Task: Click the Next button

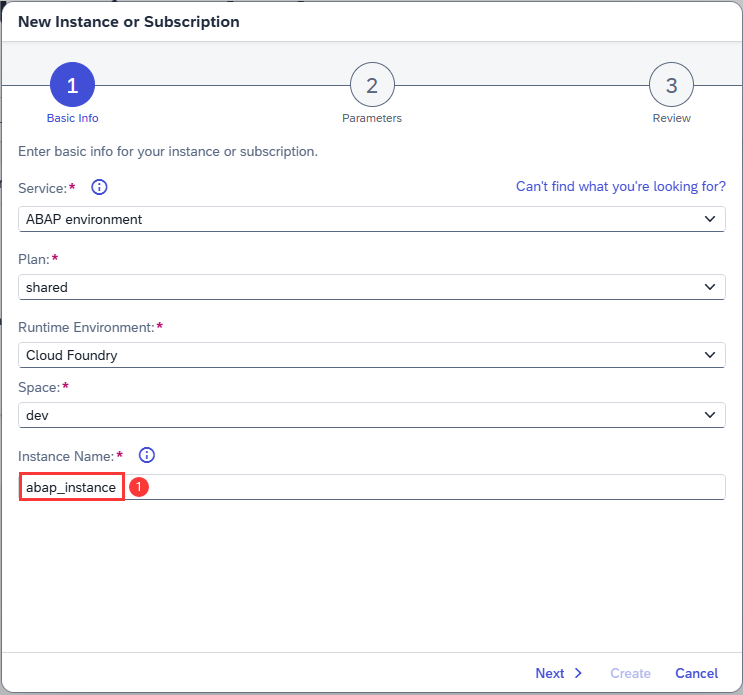Action: click(559, 673)
